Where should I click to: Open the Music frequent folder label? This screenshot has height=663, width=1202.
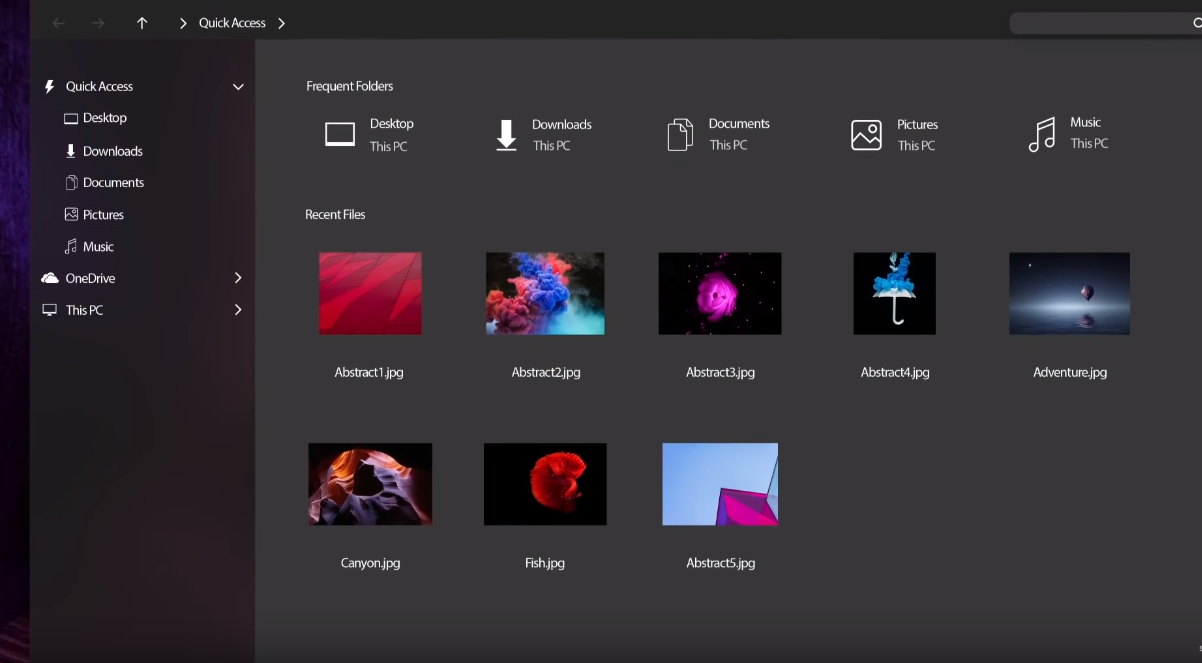click(x=1085, y=123)
